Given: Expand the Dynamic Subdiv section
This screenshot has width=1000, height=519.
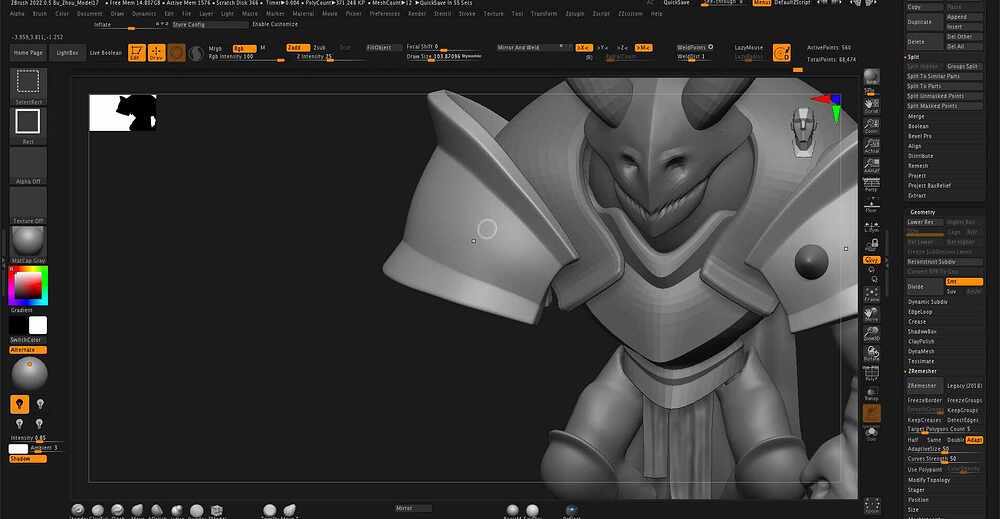Looking at the screenshot, I should click(x=928, y=302).
